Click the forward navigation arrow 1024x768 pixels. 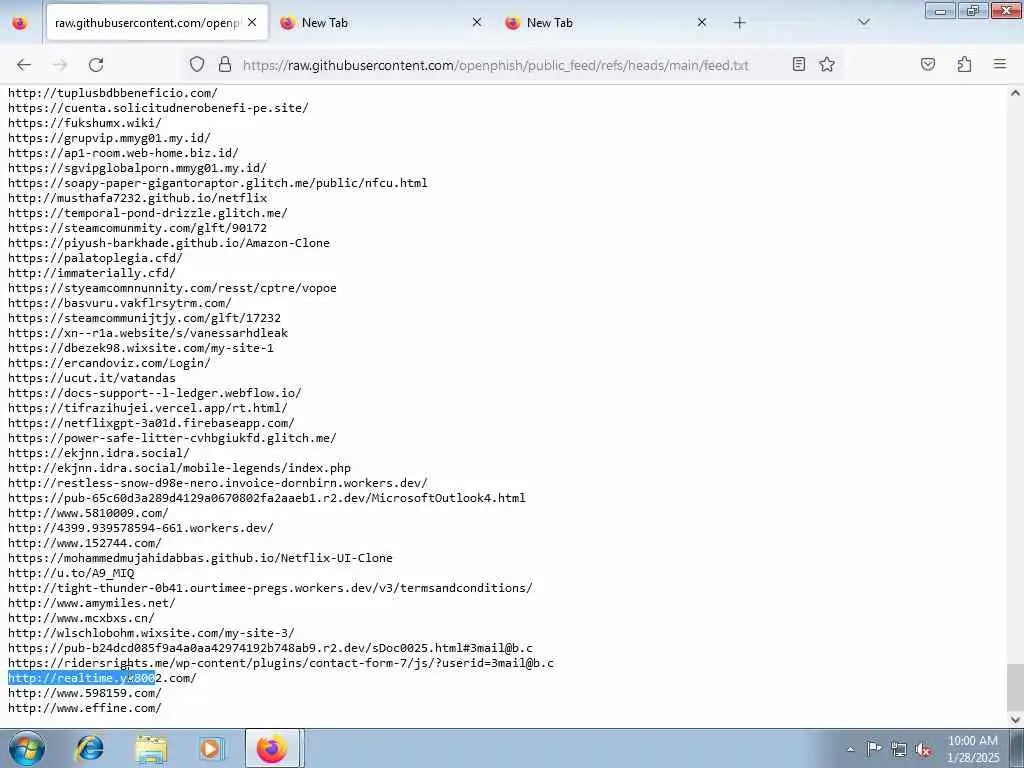point(60,65)
